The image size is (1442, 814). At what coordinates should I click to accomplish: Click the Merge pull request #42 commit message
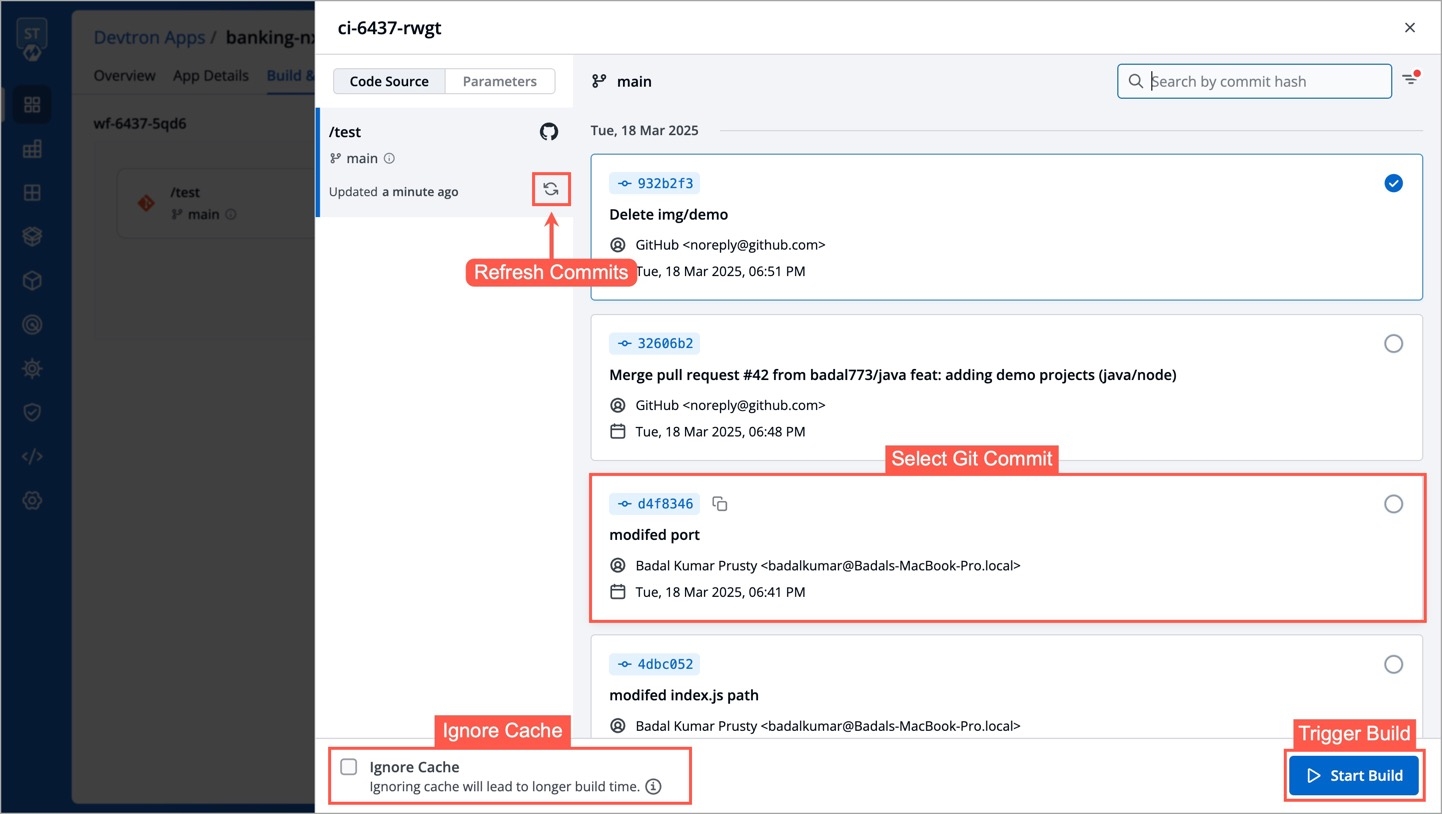coord(893,375)
